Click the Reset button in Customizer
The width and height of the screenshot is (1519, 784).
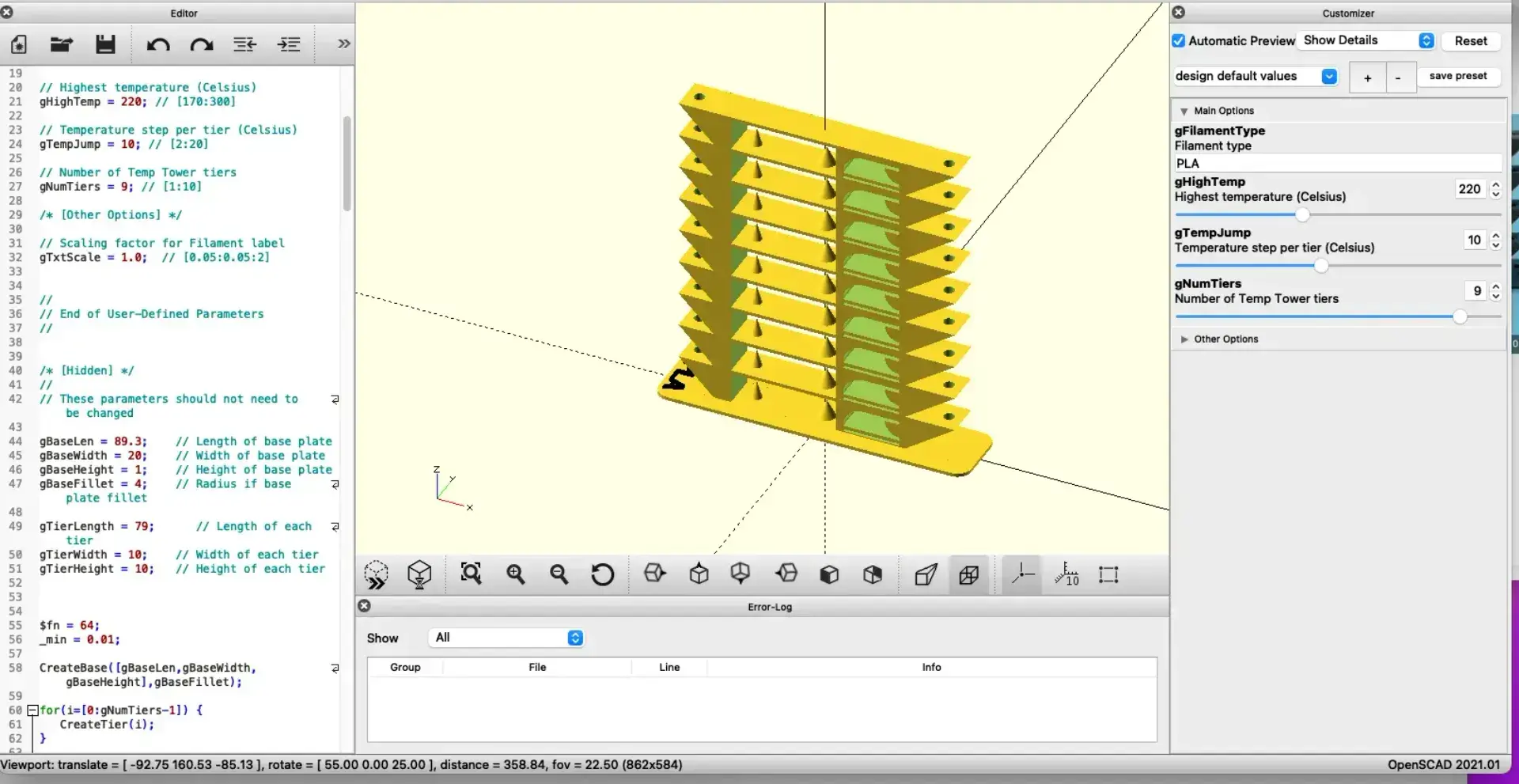point(1471,41)
